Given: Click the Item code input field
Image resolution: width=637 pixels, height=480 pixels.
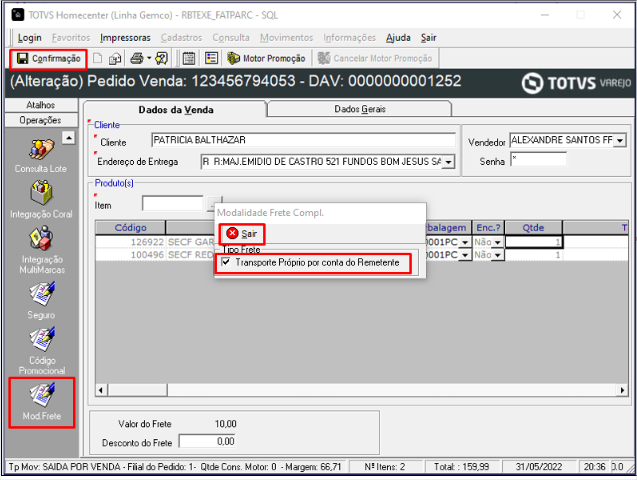Looking at the screenshot, I should (x=173, y=203).
